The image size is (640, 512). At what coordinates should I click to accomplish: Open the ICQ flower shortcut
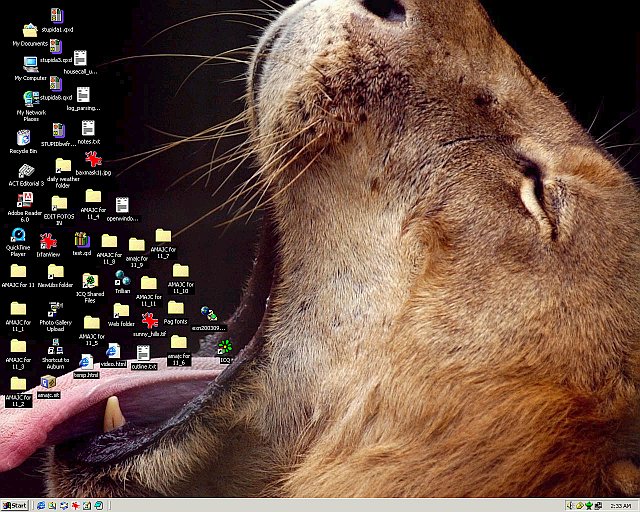pos(225,346)
